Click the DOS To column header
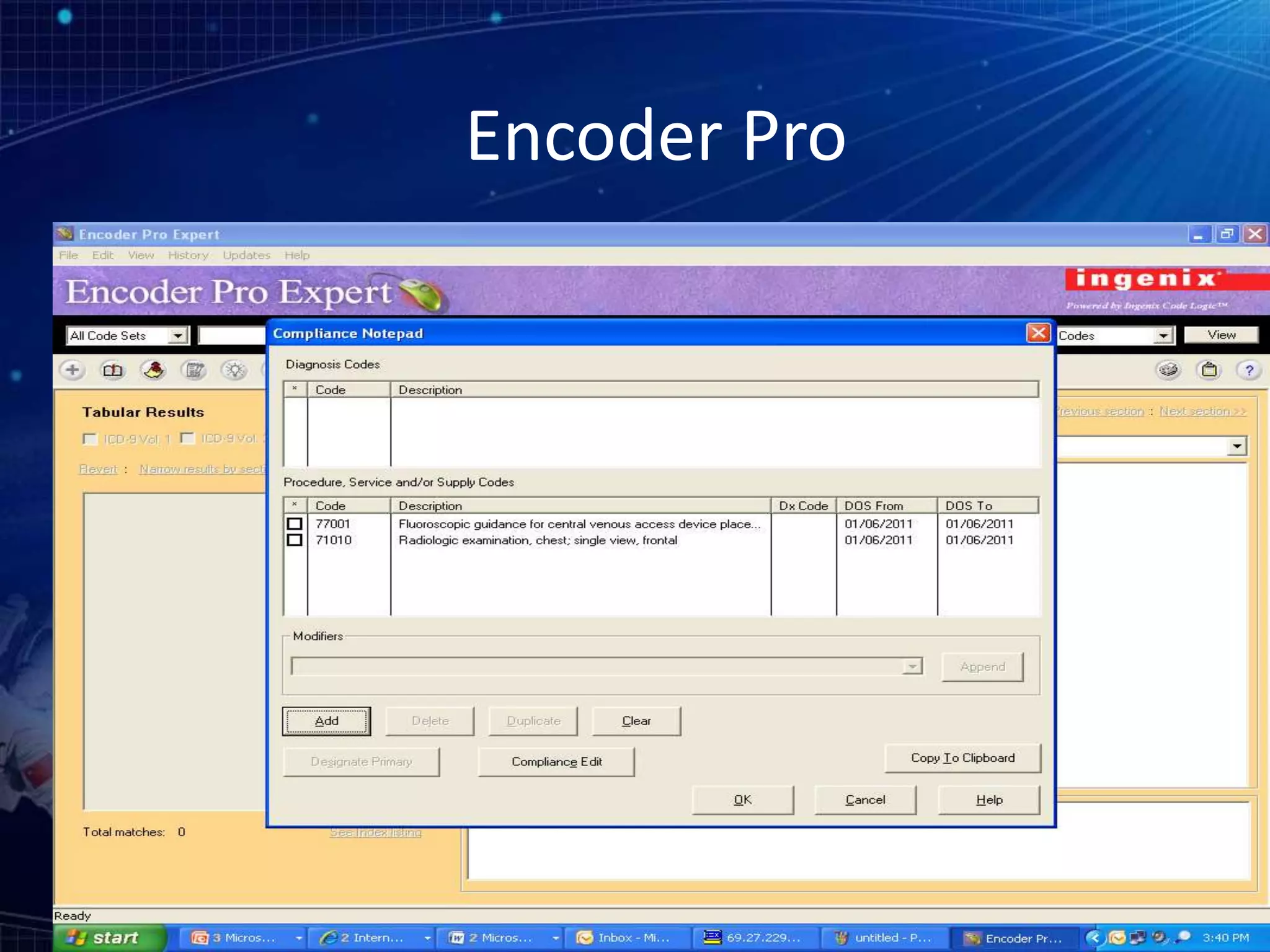 (x=987, y=506)
